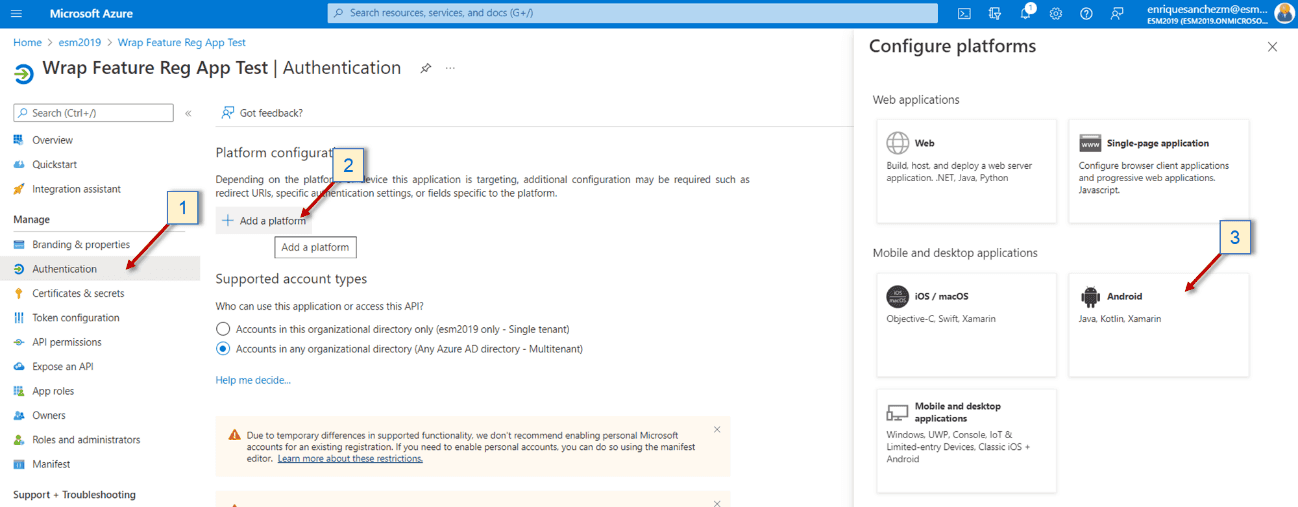Open the Help question mark icon
The image size is (1298, 507).
point(1087,13)
